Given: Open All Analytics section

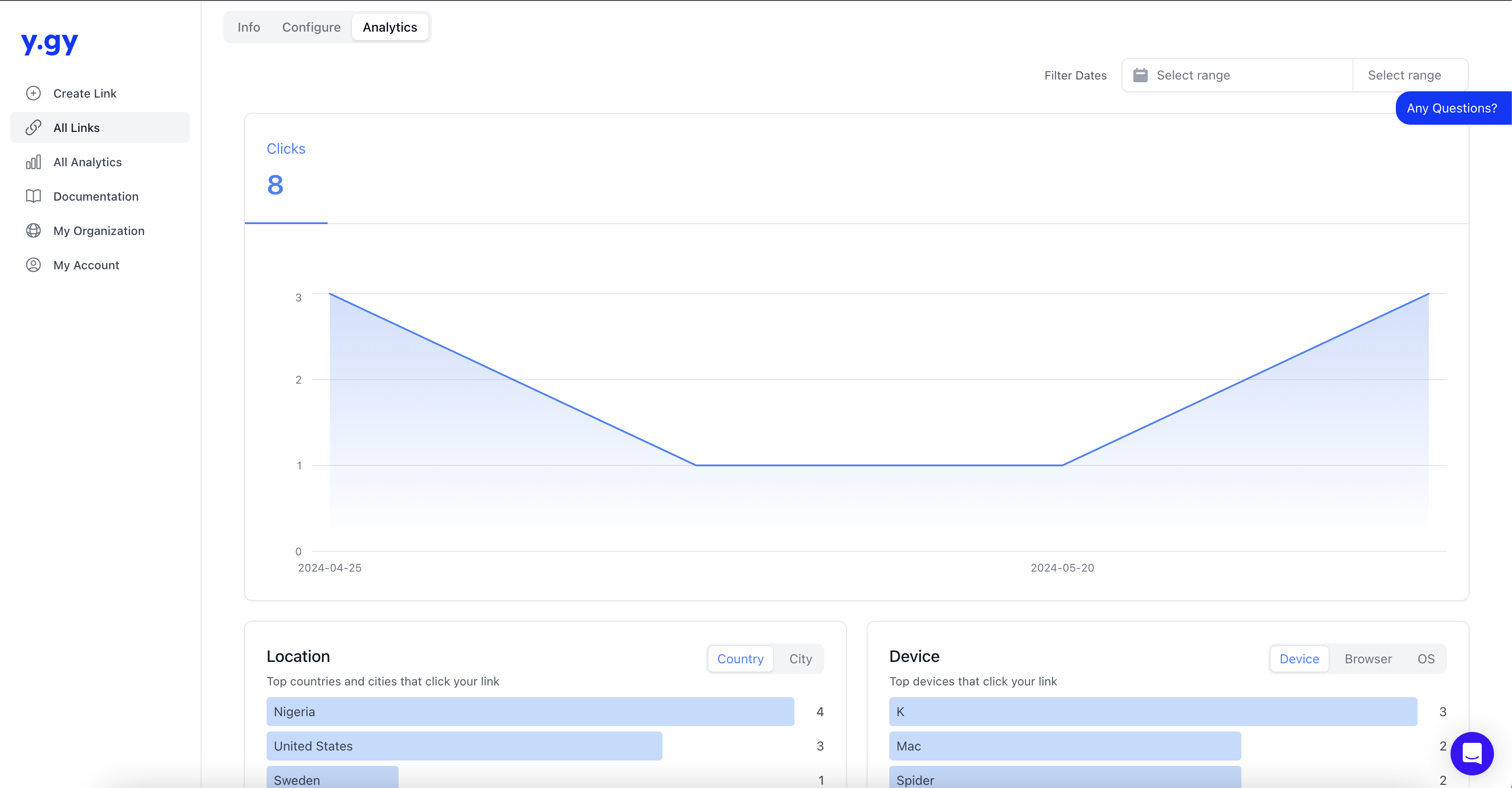Looking at the screenshot, I should click(x=100, y=162).
